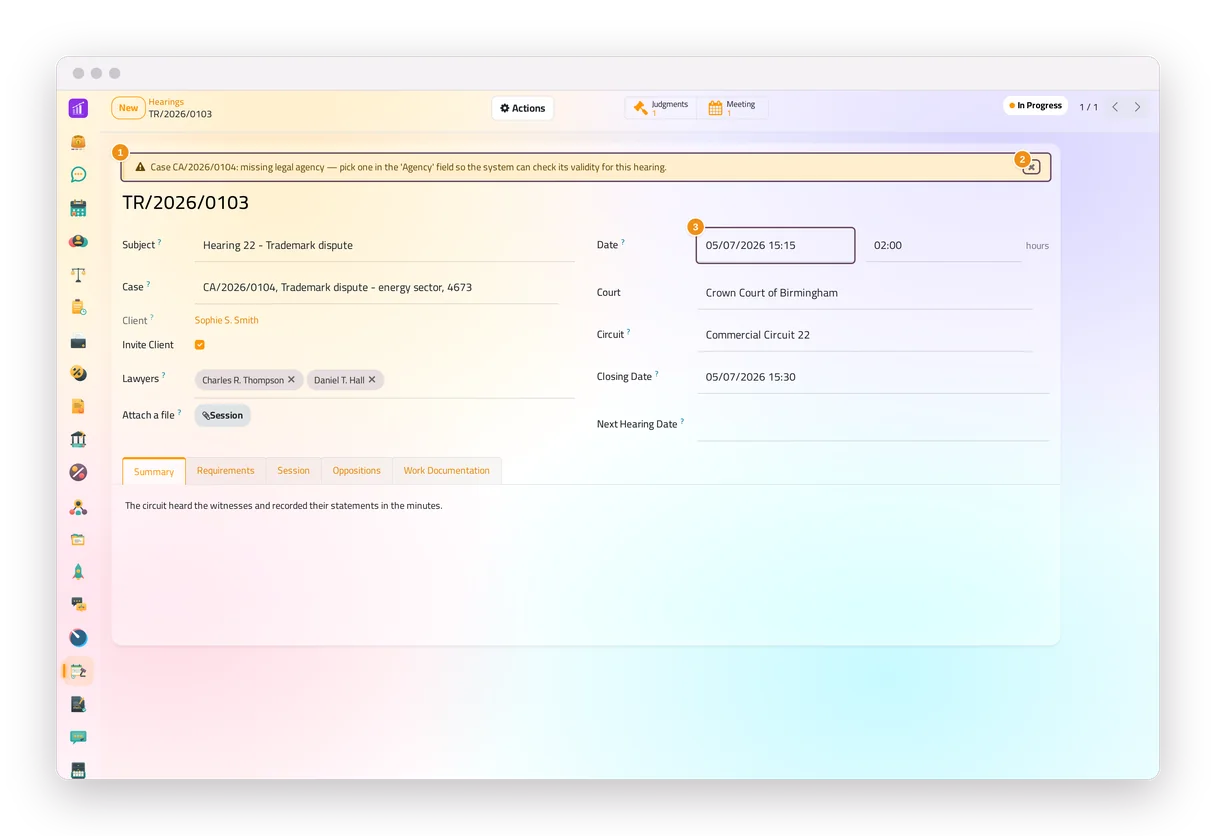
Task: Open the Work Documentation tab
Action: tap(446, 471)
